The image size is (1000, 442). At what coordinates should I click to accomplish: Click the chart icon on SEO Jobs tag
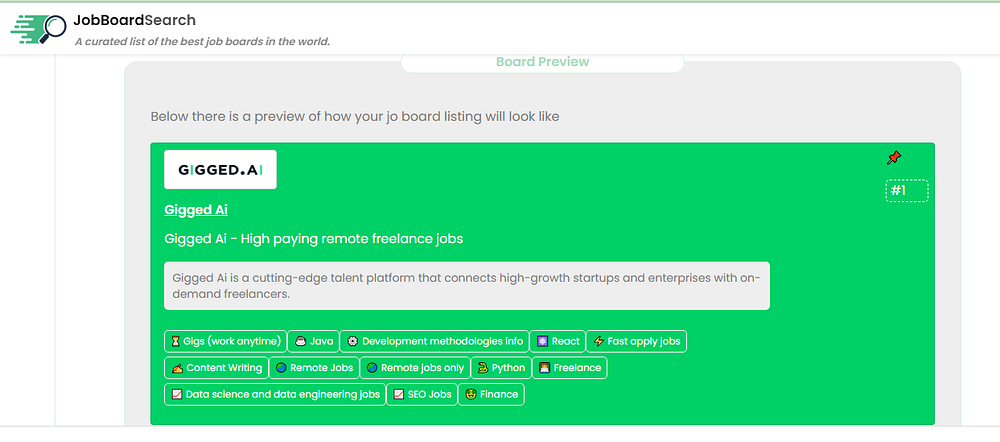click(399, 394)
